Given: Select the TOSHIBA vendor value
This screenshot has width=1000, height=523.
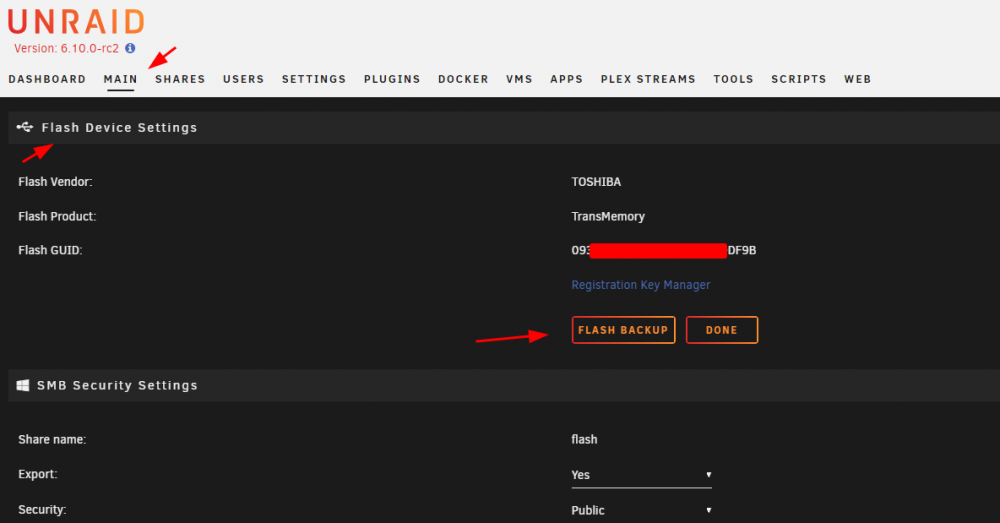Looking at the screenshot, I should tap(596, 182).
